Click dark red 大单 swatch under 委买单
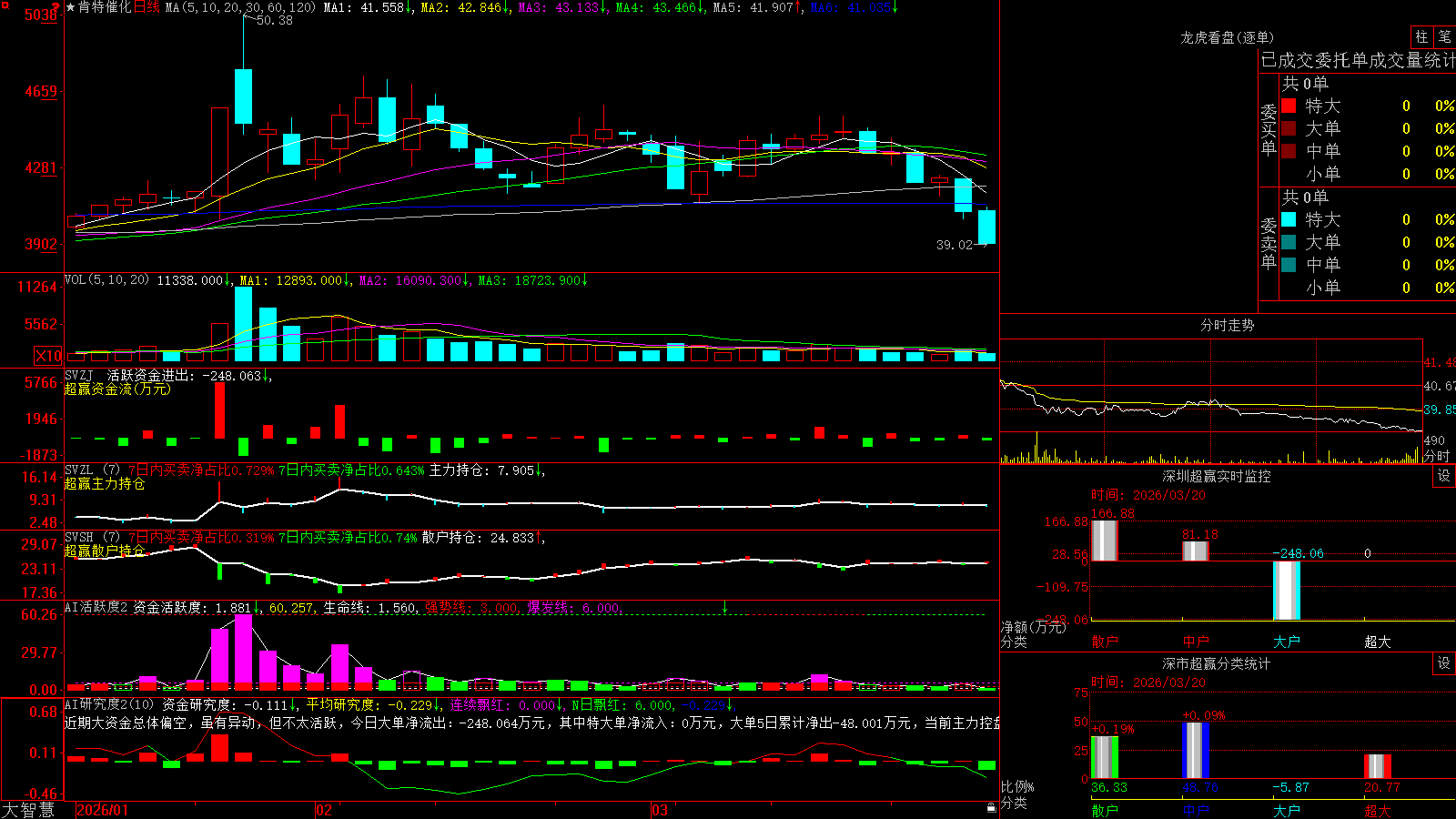 tap(1289, 128)
